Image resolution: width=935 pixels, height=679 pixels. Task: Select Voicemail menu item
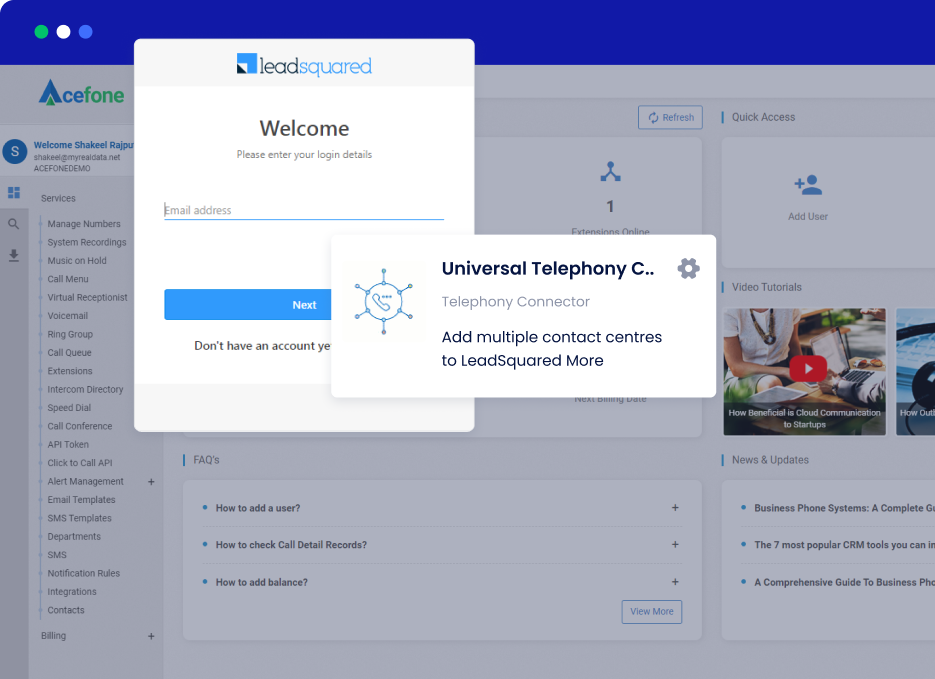coord(67,316)
